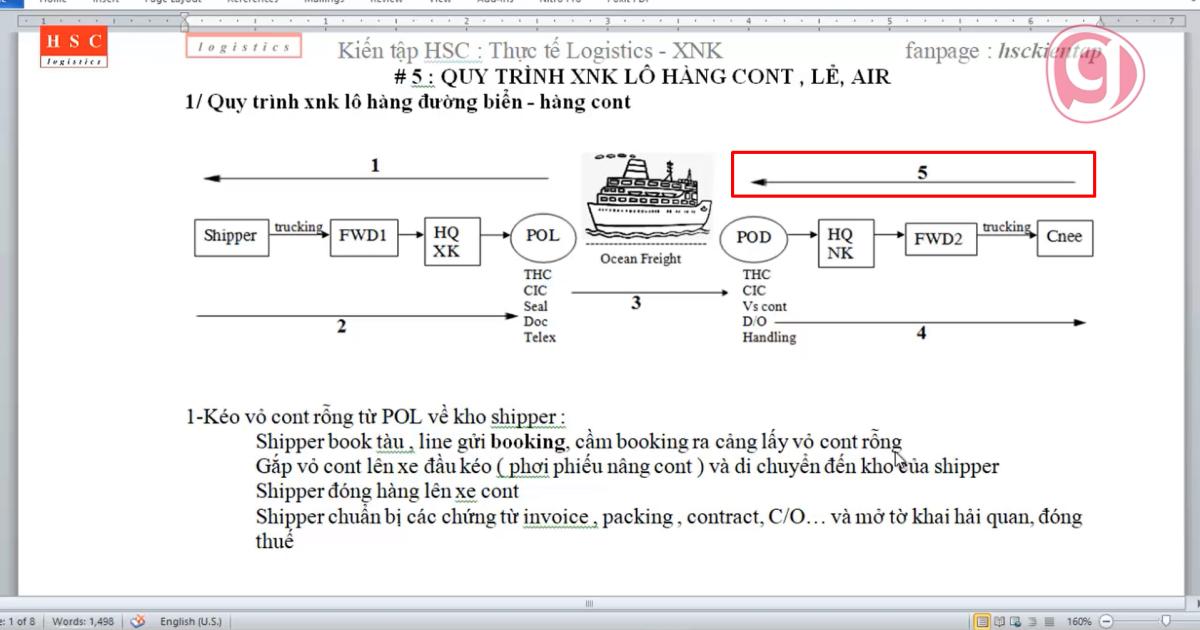The width and height of the screenshot is (1200, 630).
Task: Select the FWD1 box
Action: 363,236
